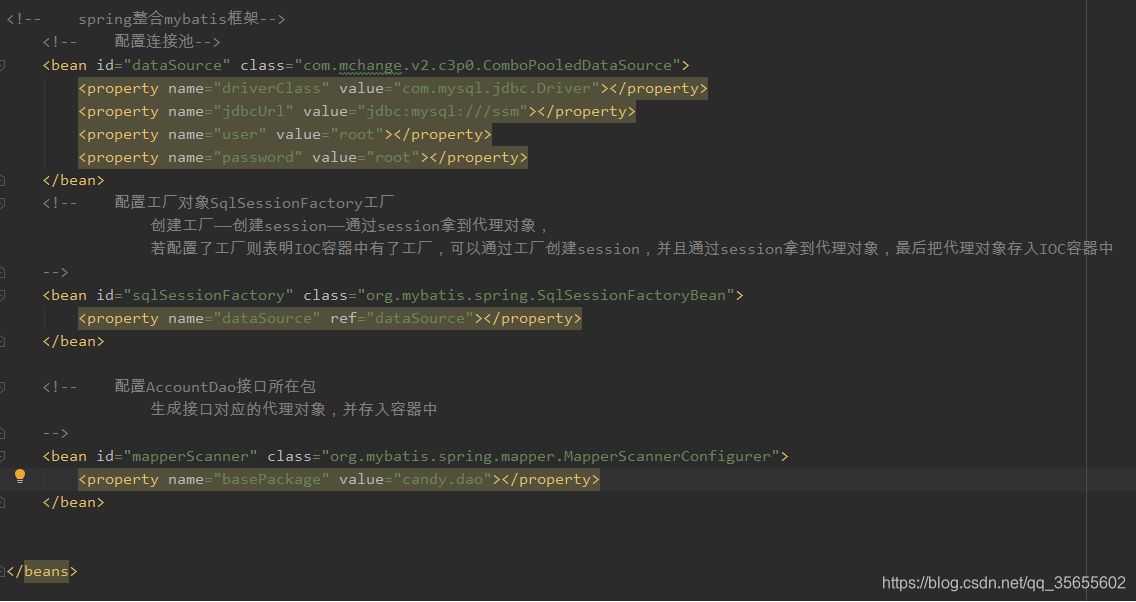Click the id "sqlSessionFactory" value
This screenshot has width=1136, height=602.
(x=209, y=296)
